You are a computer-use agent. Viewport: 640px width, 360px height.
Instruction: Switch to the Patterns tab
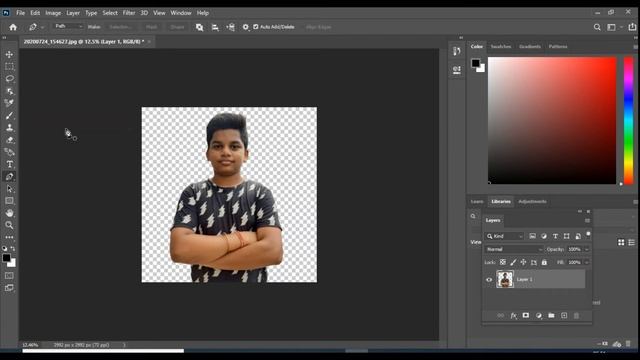(x=558, y=47)
